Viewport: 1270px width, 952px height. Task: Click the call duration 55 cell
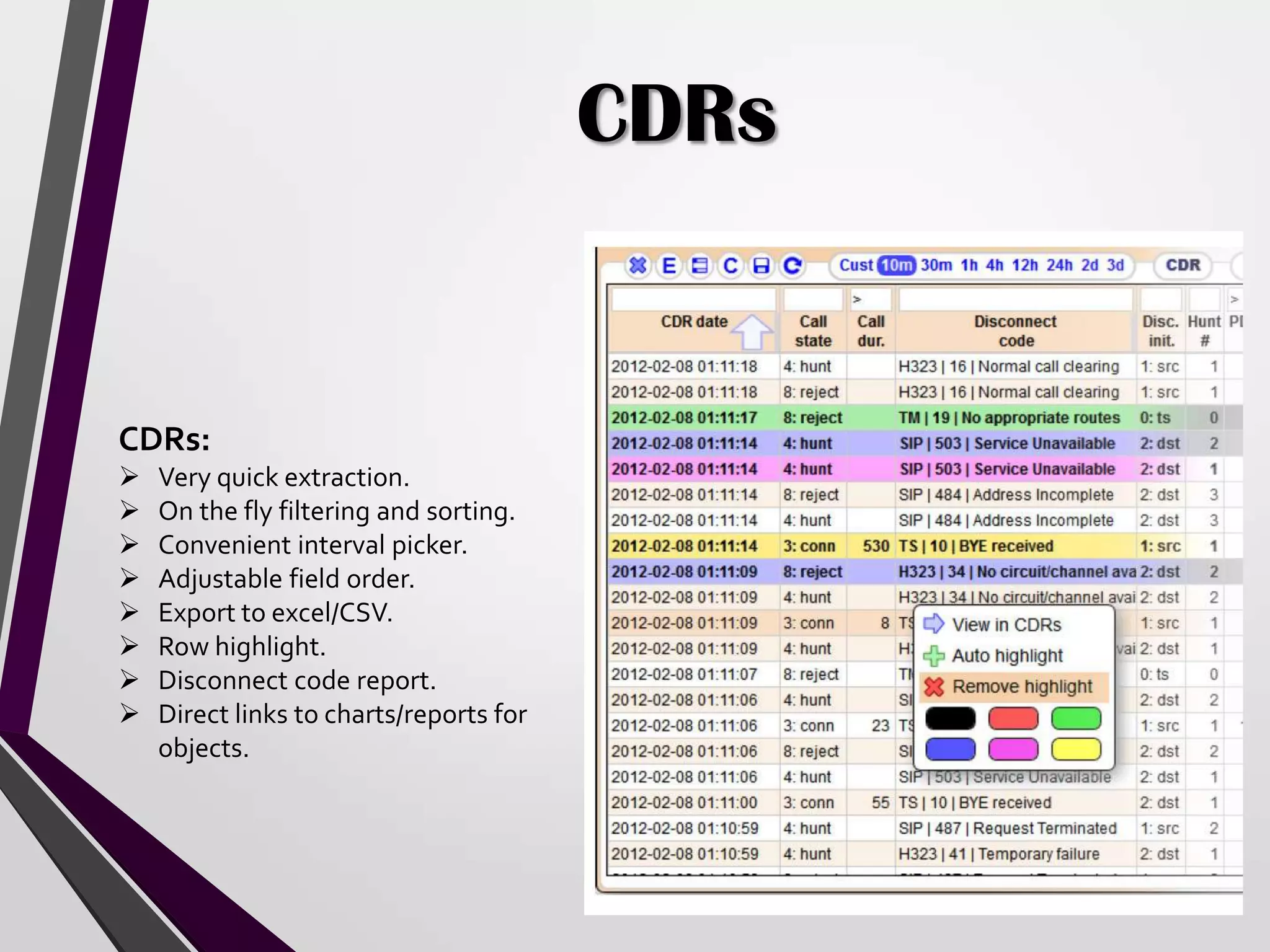tap(871, 803)
